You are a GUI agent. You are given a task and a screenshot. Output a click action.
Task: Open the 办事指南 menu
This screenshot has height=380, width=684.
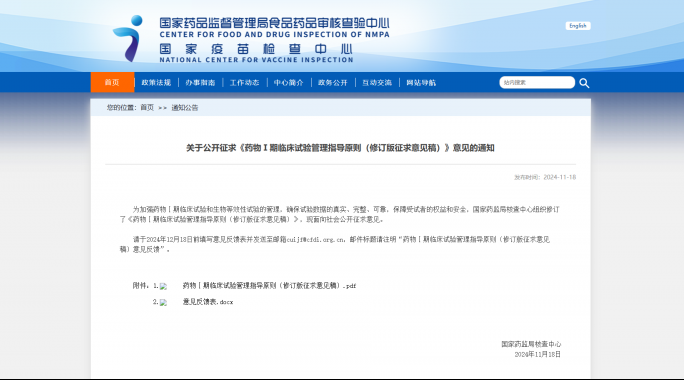coord(200,82)
